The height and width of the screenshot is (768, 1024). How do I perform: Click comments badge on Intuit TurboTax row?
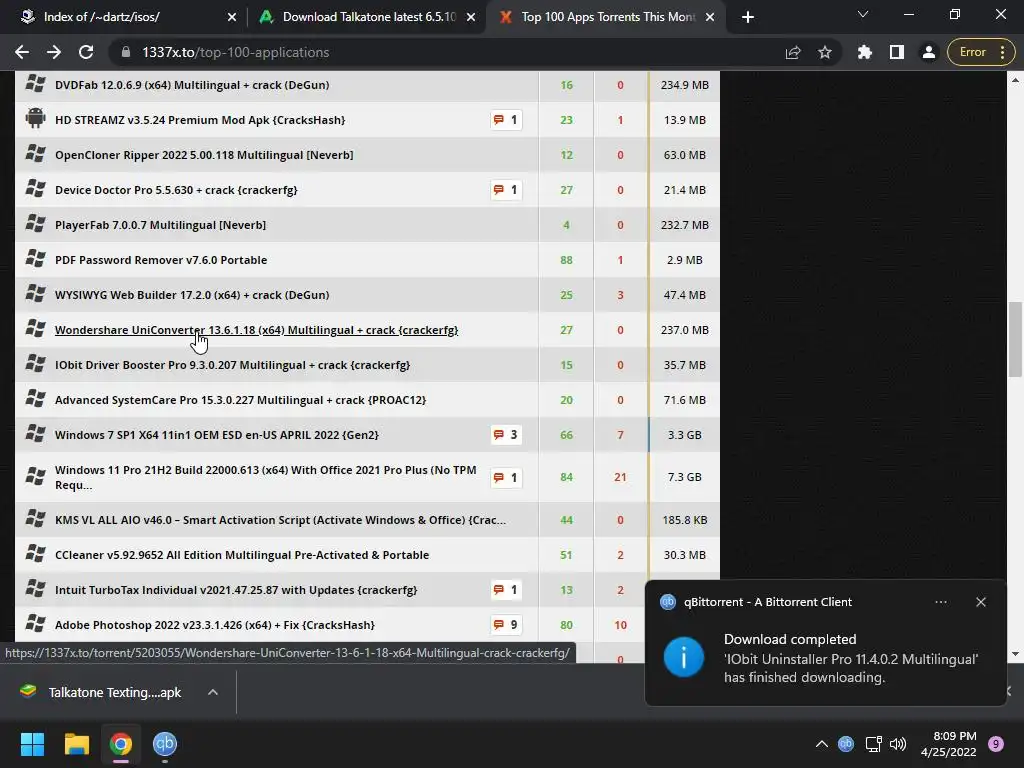(x=506, y=590)
